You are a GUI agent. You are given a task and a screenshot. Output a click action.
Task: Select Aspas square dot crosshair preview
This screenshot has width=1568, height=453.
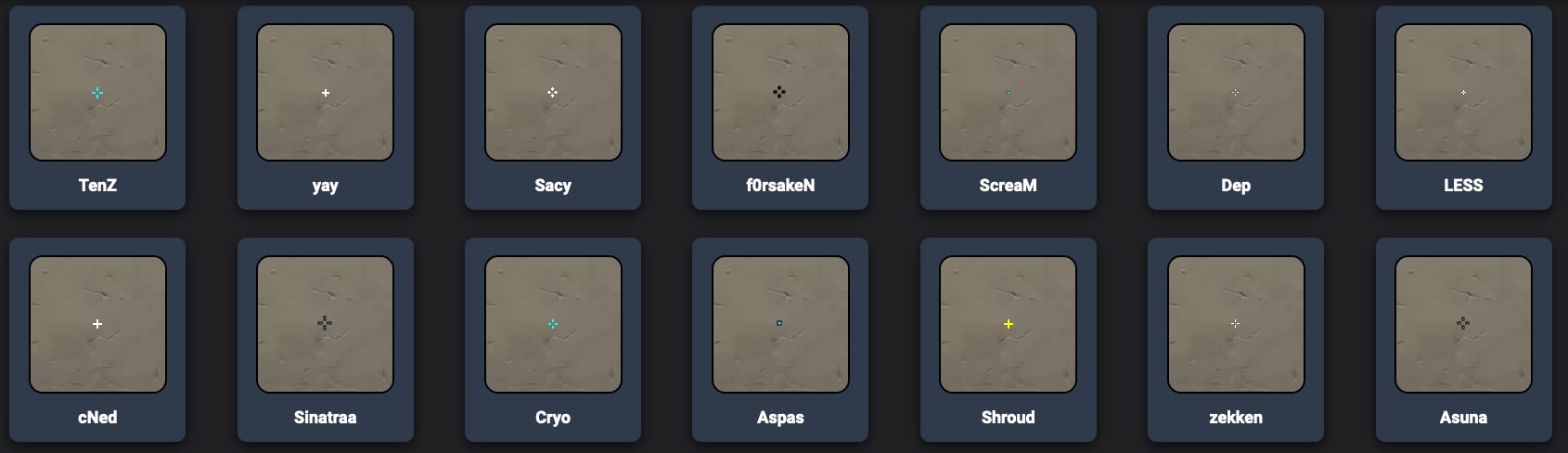pyautogui.click(x=780, y=324)
